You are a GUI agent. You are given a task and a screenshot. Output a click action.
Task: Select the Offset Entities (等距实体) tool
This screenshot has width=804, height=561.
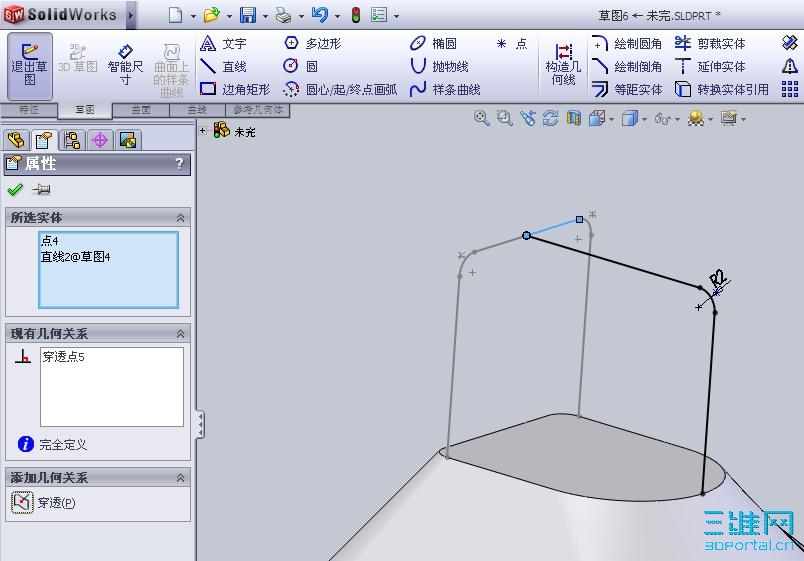coord(627,89)
